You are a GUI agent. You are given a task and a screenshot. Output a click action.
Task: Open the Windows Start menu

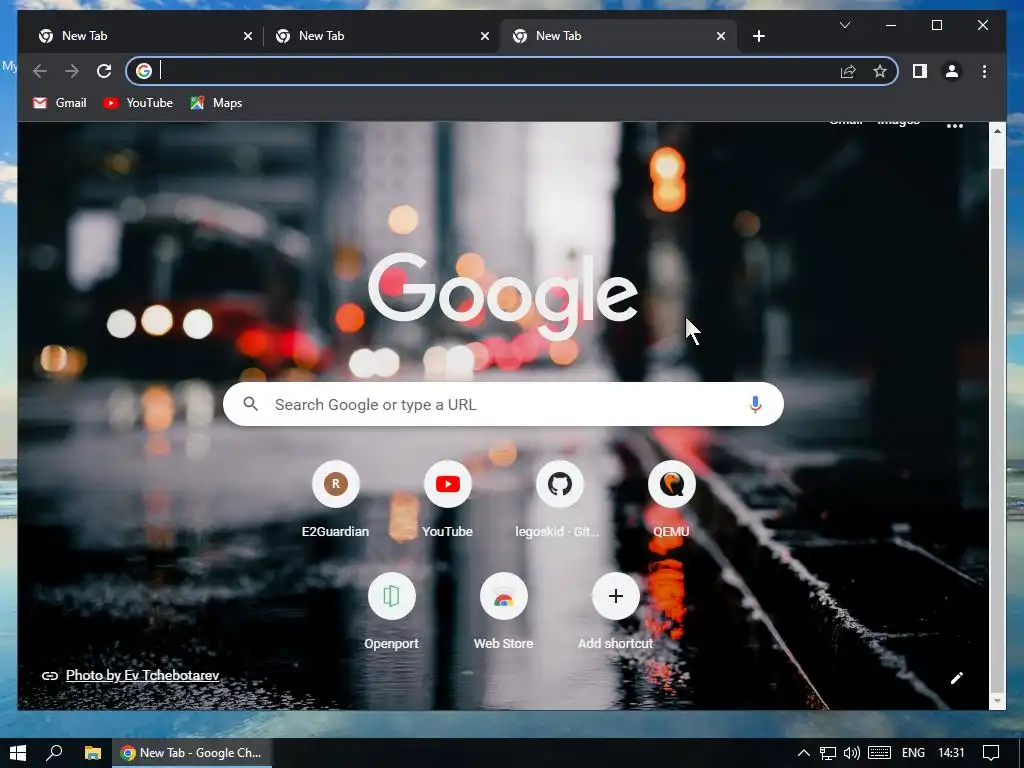tap(18, 753)
